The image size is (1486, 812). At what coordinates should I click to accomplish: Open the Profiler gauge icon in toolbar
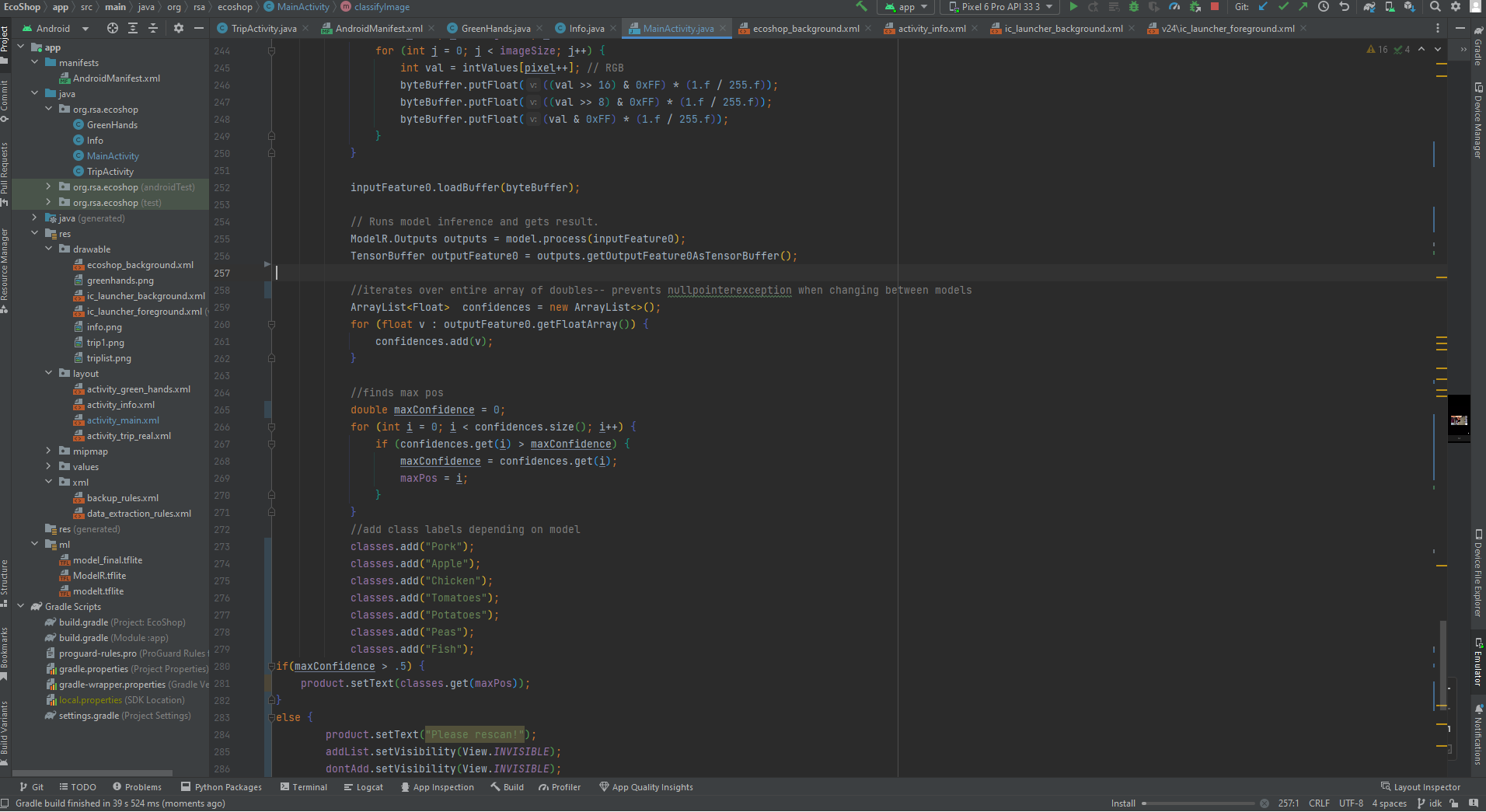point(1174,7)
